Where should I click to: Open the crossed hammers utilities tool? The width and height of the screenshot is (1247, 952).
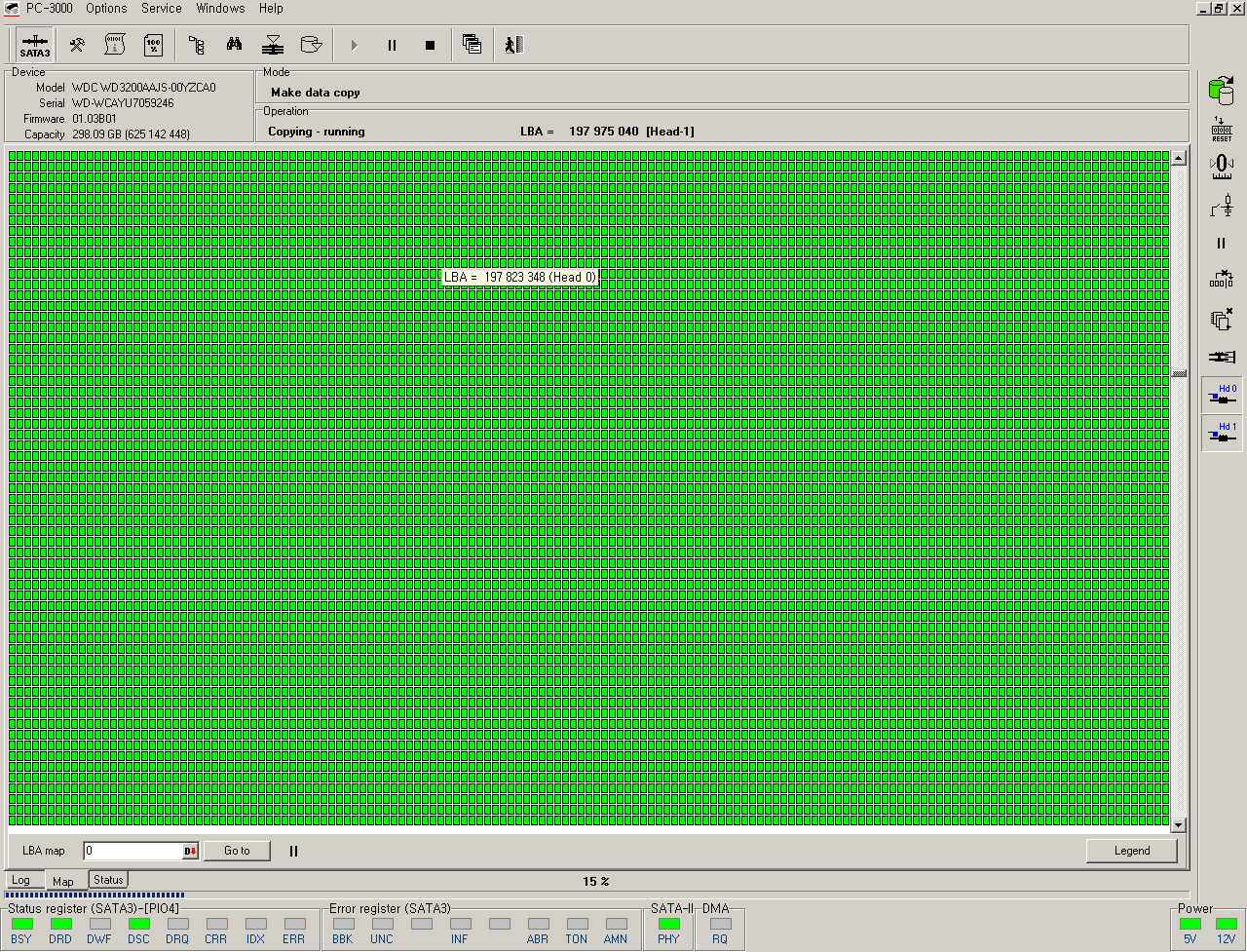coord(77,45)
